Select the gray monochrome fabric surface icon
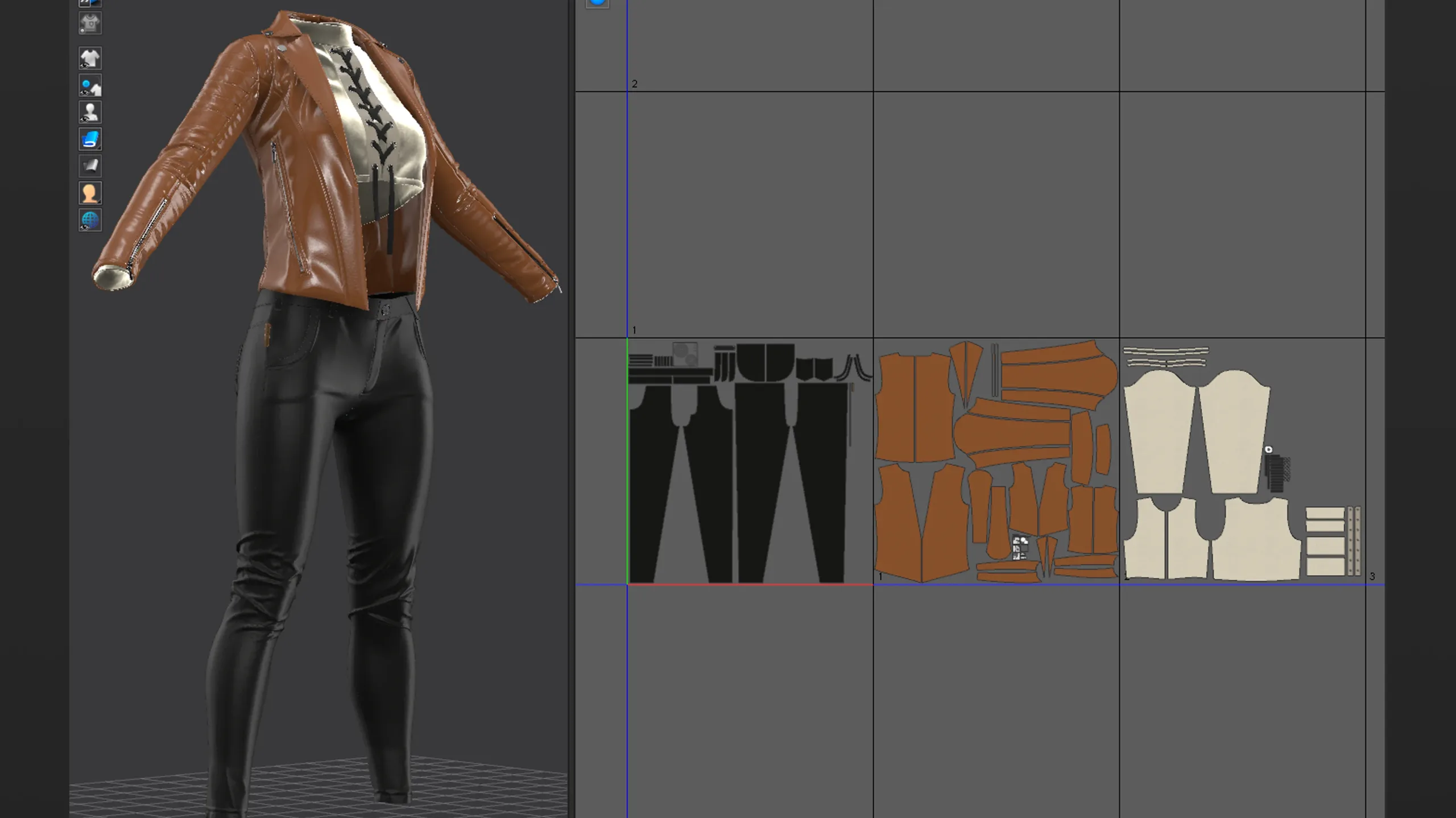Screen dimensions: 1456x818 pyautogui.click(x=90, y=166)
